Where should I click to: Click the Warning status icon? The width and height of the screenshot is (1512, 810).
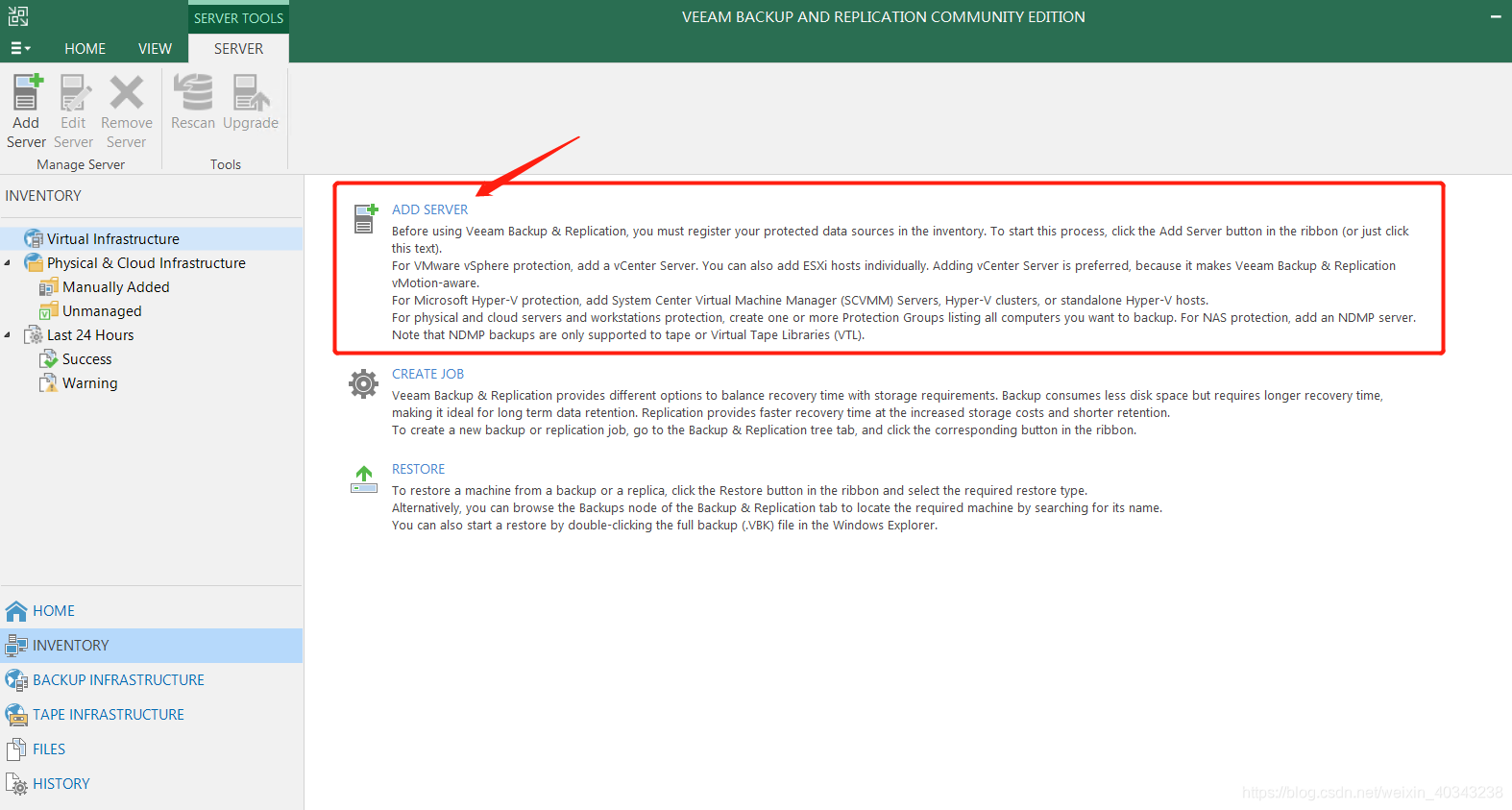click(49, 383)
